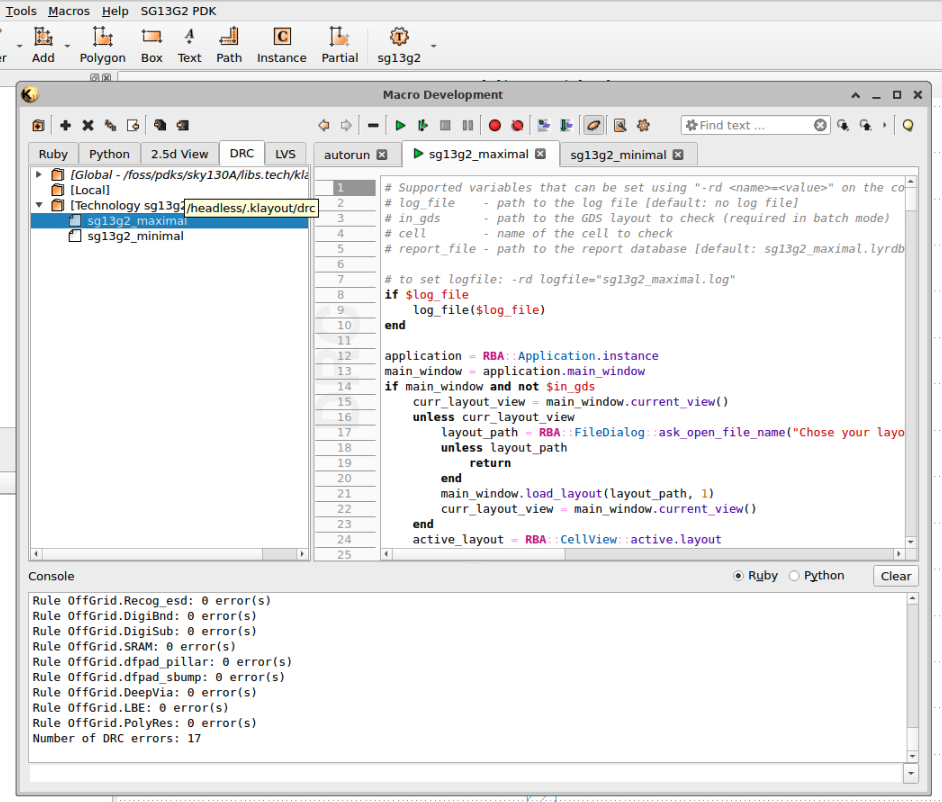Run the script with the green play icon
The image size is (942, 802).
coord(400,125)
